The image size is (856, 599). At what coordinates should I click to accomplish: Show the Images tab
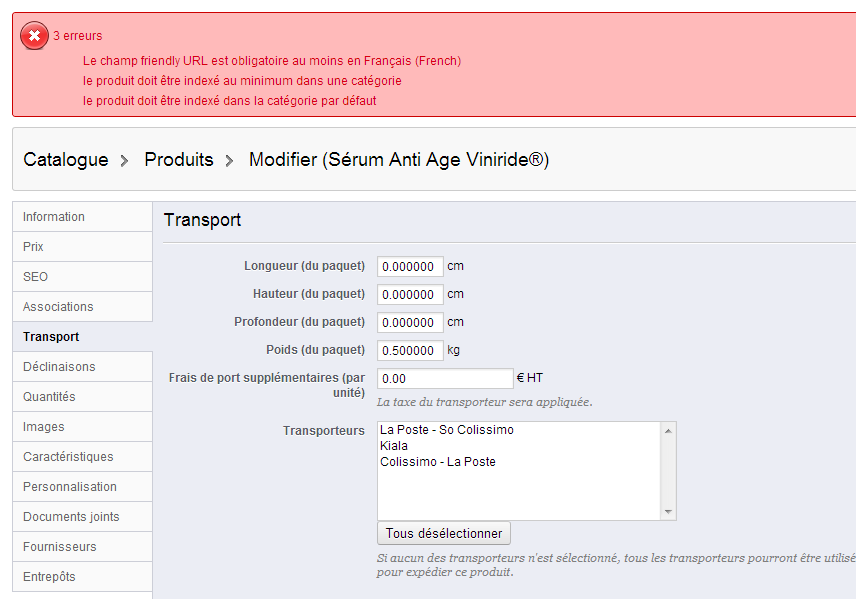82,427
